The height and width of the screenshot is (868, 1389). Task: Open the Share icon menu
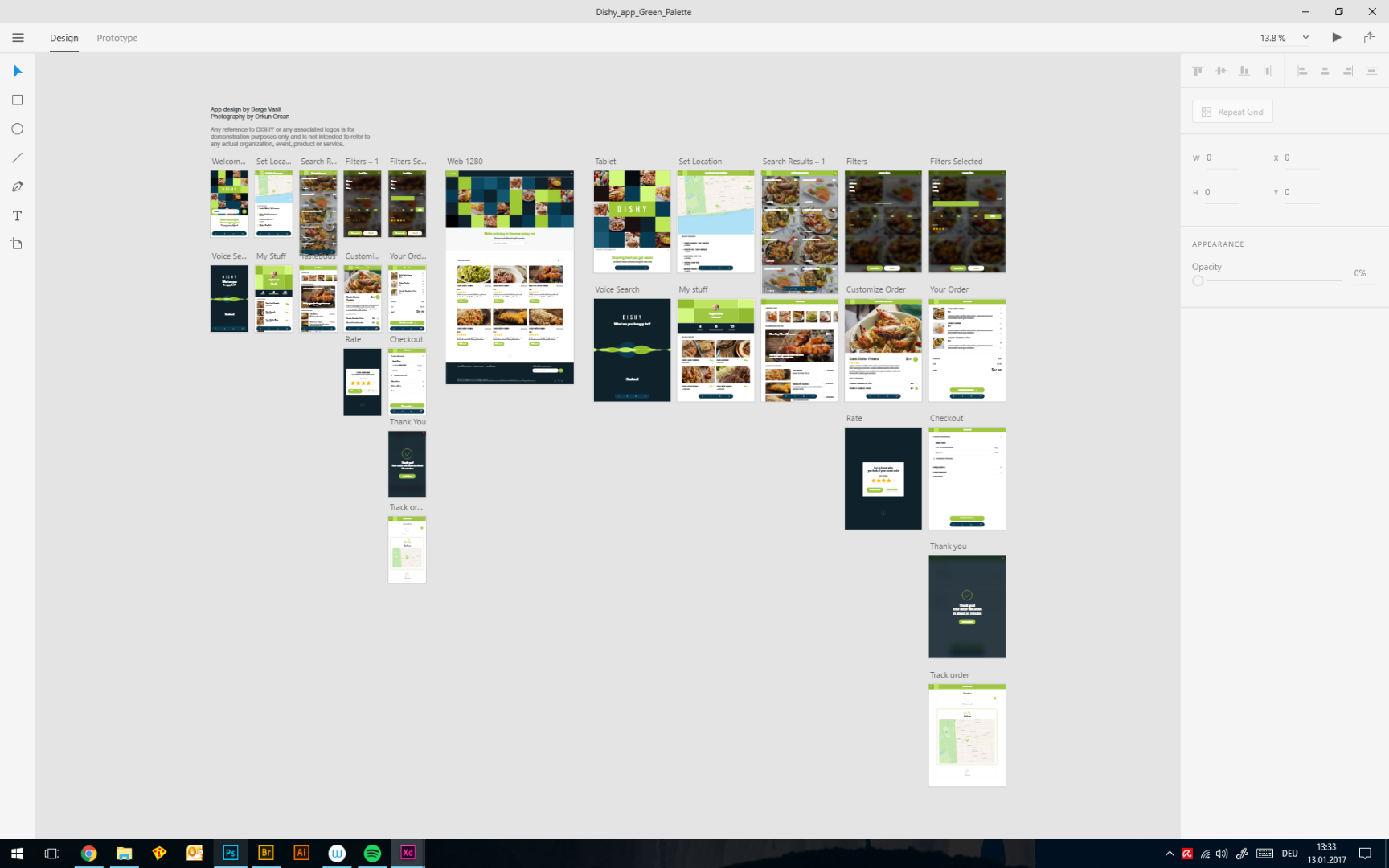click(1370, 38)
